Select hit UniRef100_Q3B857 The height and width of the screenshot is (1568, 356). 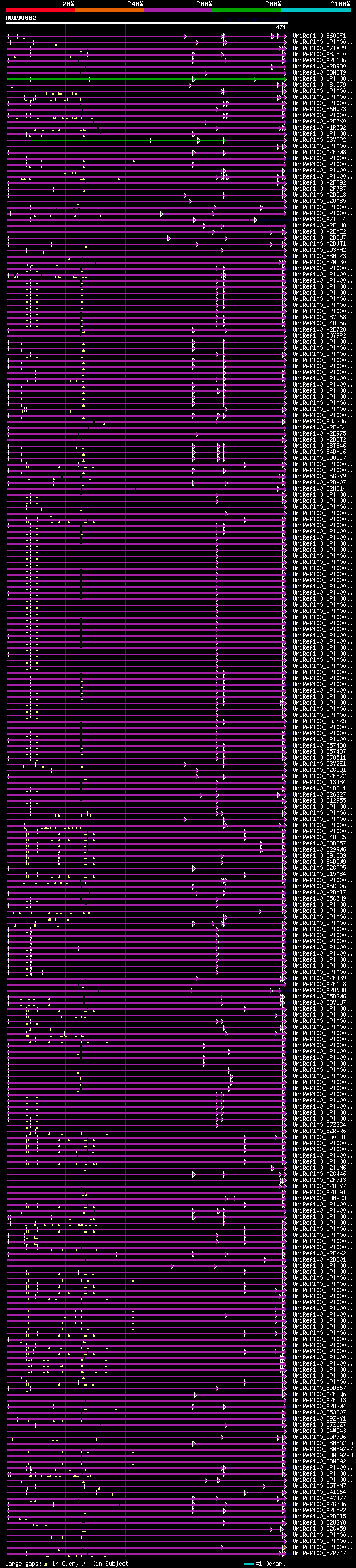319,843
